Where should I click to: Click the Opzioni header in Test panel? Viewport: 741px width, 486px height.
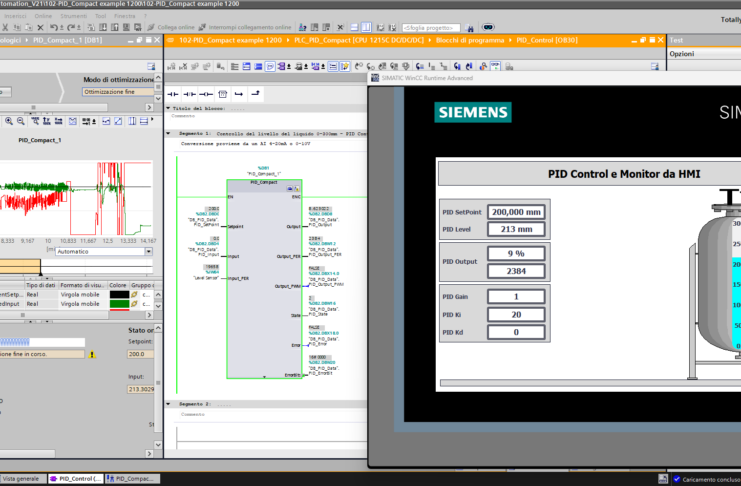681,54
